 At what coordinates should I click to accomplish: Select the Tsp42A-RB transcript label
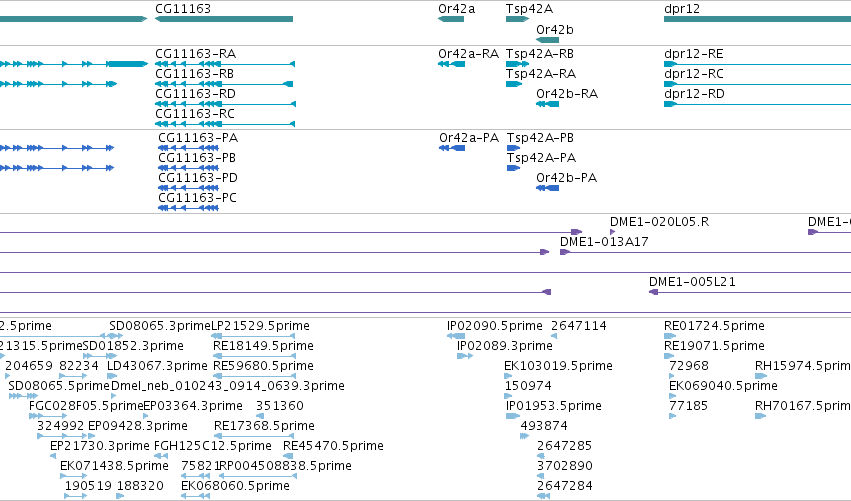click(x=539, y=54)
